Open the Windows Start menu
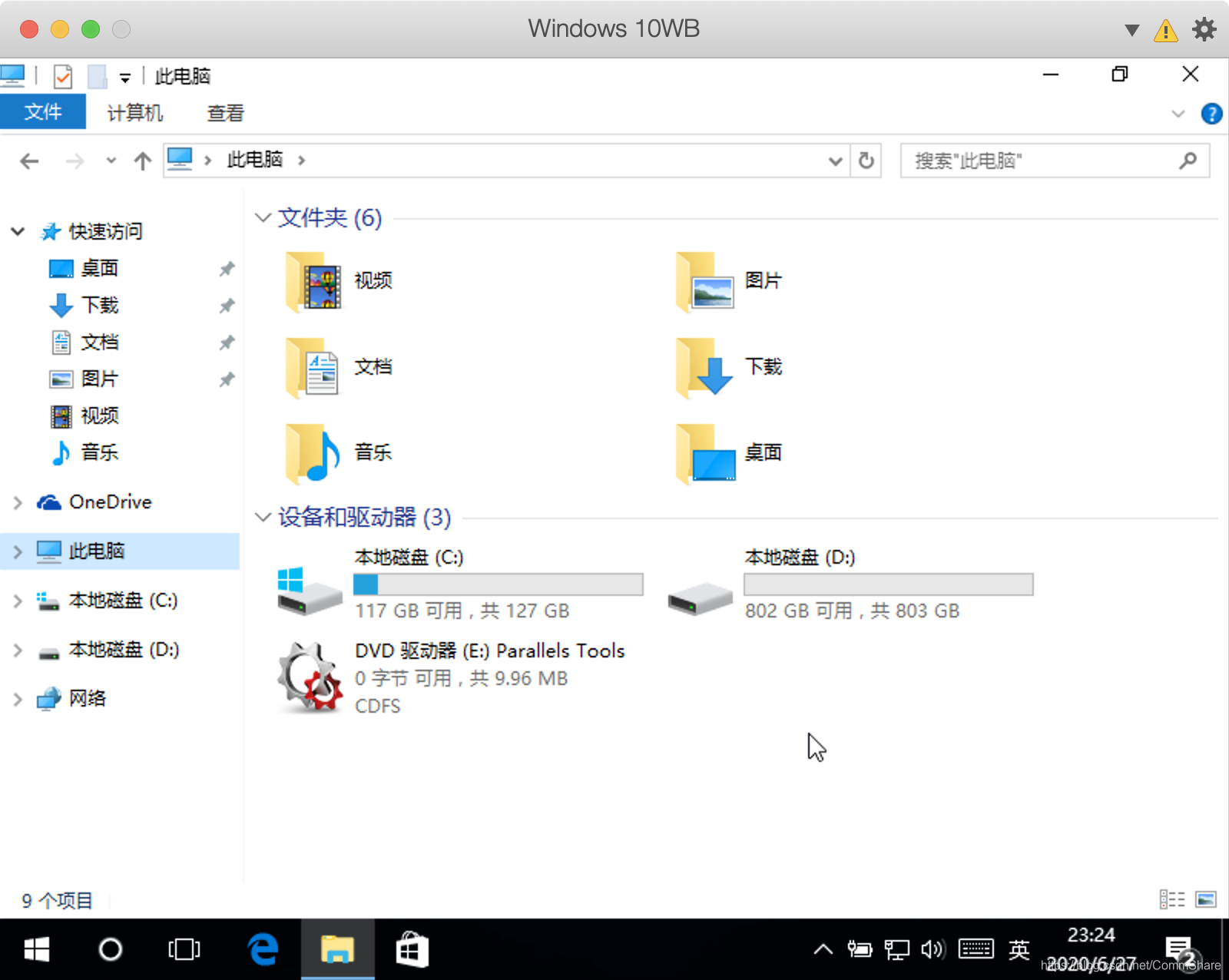The image size is (1229, 980). click(x=36, y=949)
